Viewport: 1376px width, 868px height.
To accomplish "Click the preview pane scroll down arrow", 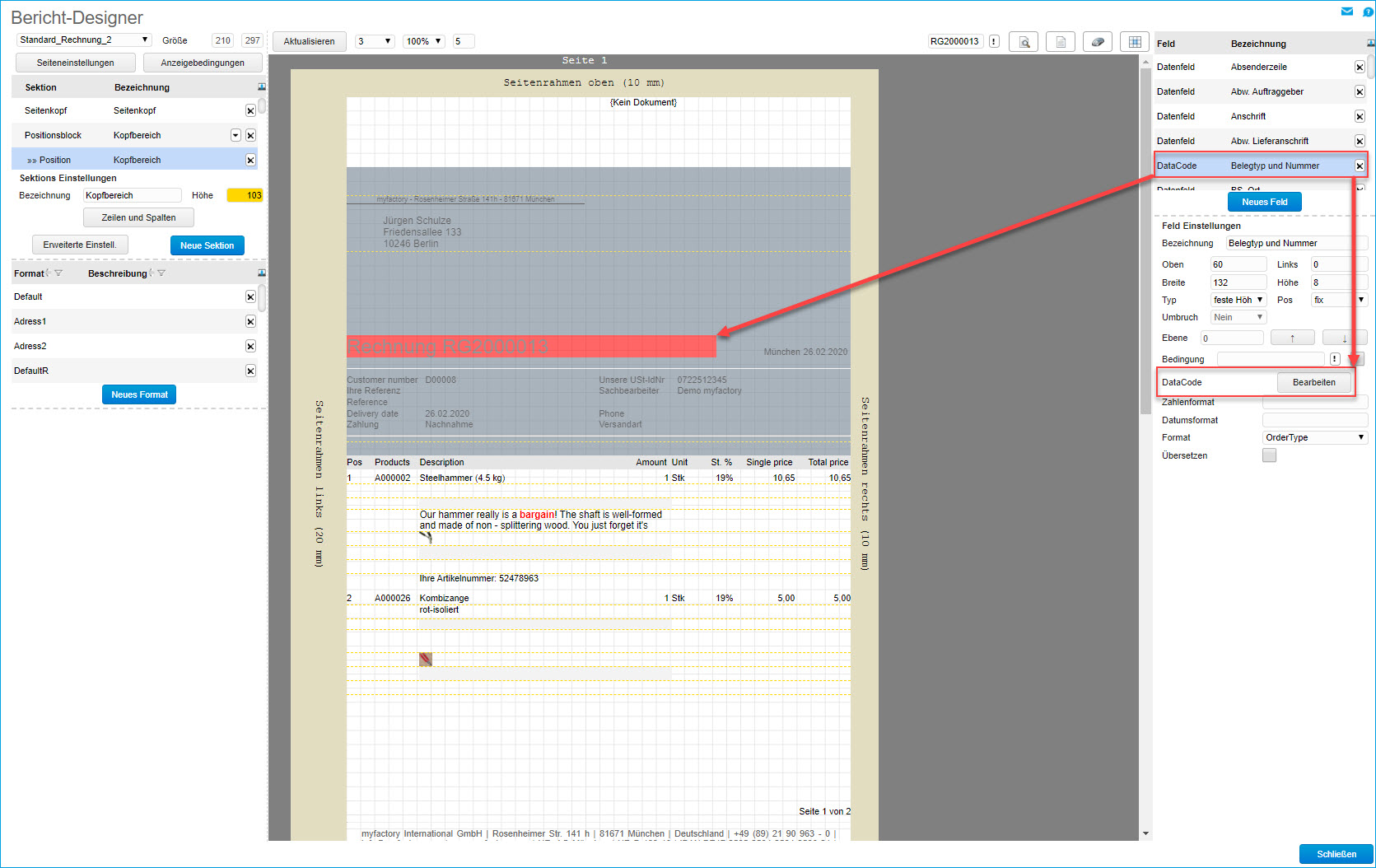I will pos(1145,833).
